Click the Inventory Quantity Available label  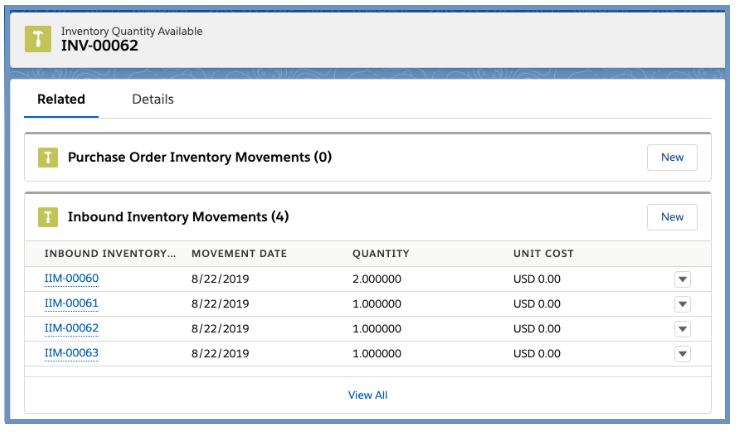(x=132, y=31)
